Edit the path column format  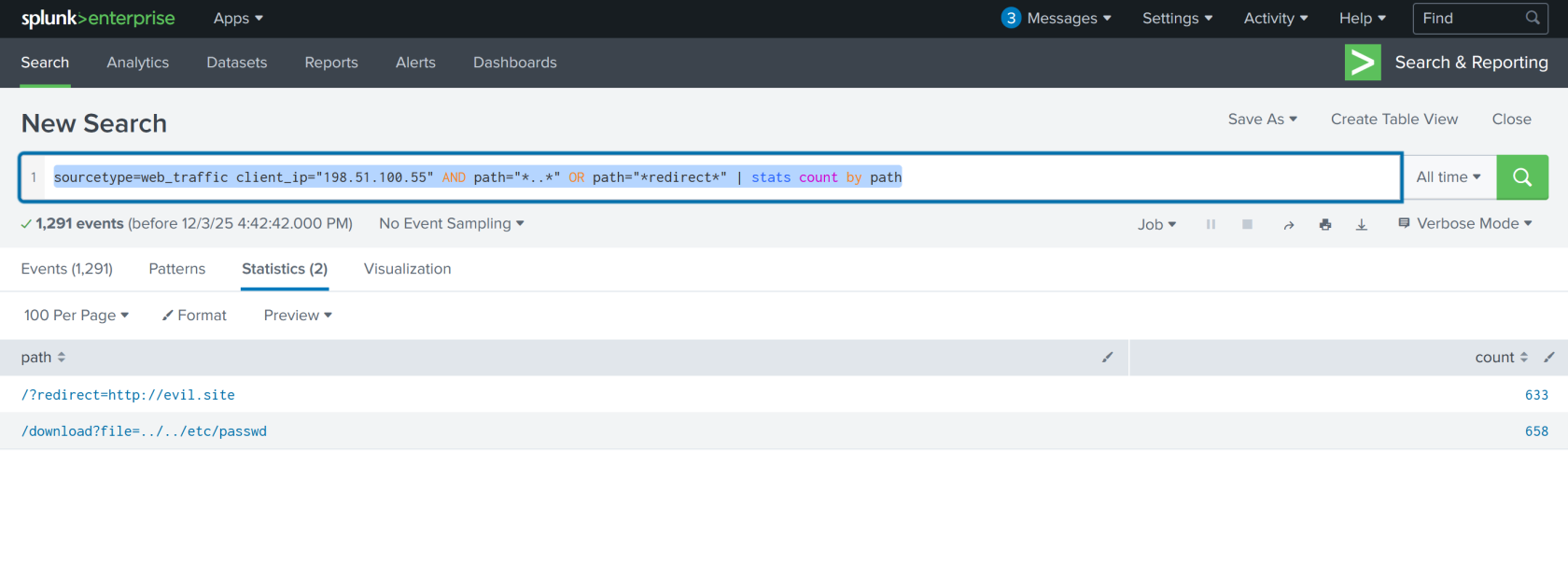tap(1108, 358)
